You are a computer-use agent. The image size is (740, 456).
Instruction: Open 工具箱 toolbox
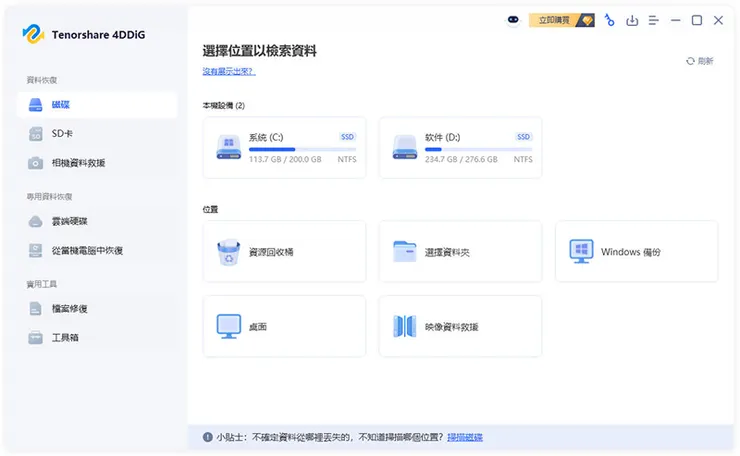[x=97, y=338]
